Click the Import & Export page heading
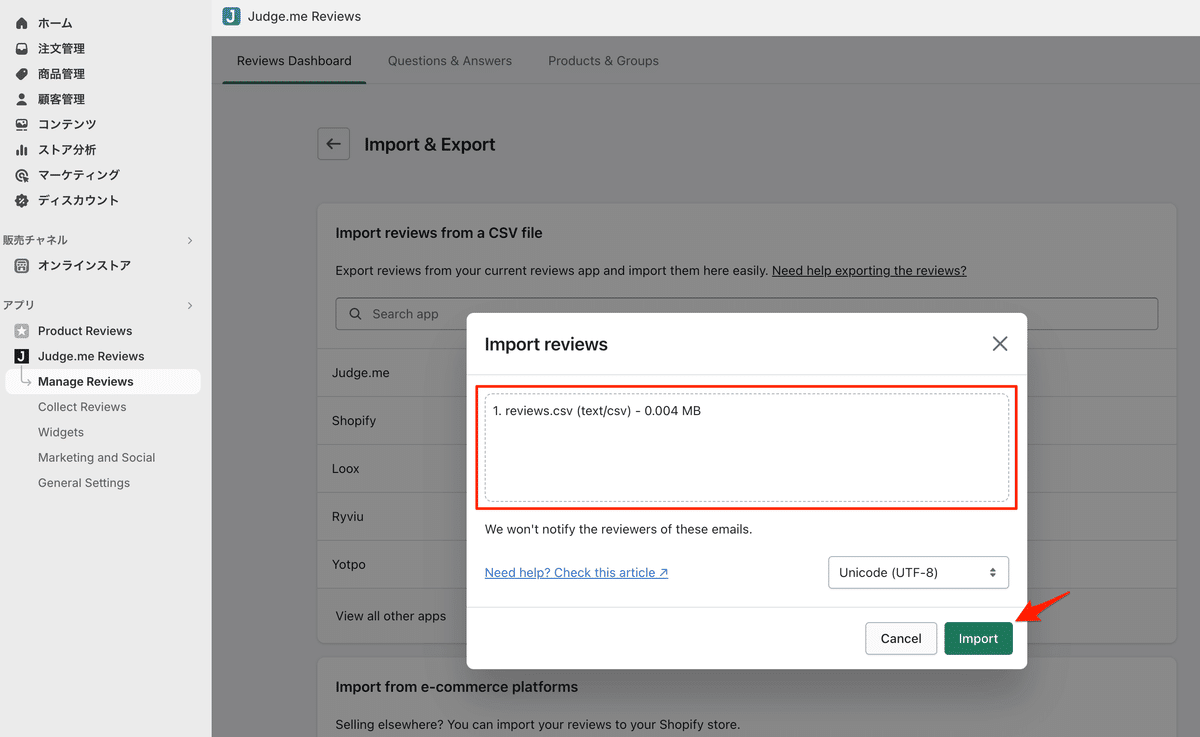 coord(430,144)
